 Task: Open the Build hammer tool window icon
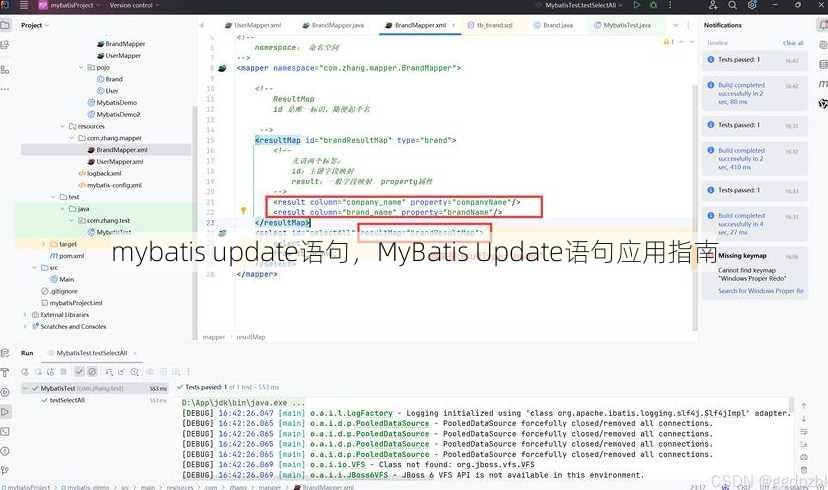click(x=5, y=372)
